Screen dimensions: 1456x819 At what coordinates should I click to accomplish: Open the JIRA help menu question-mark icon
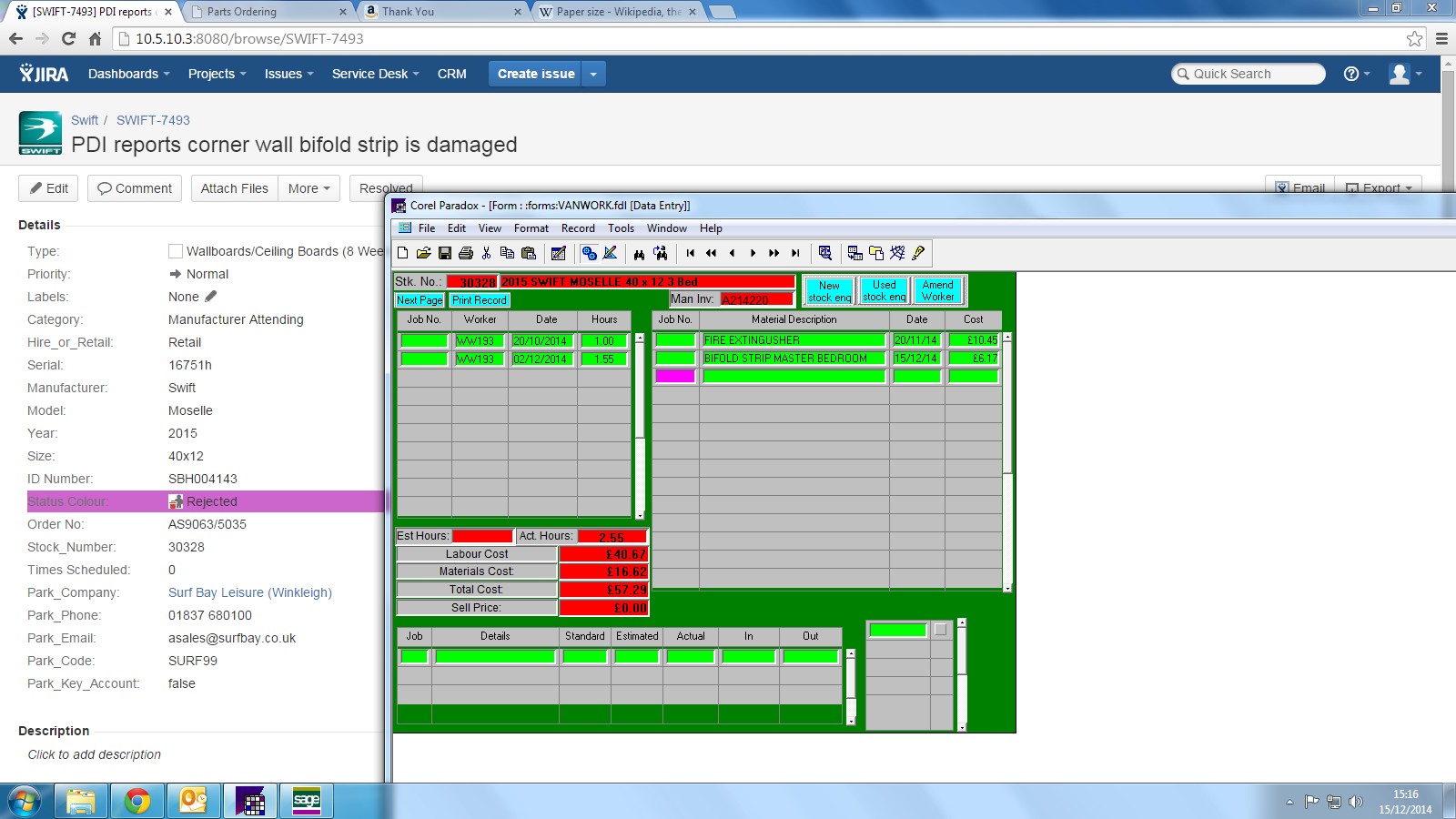[1356, 74]
